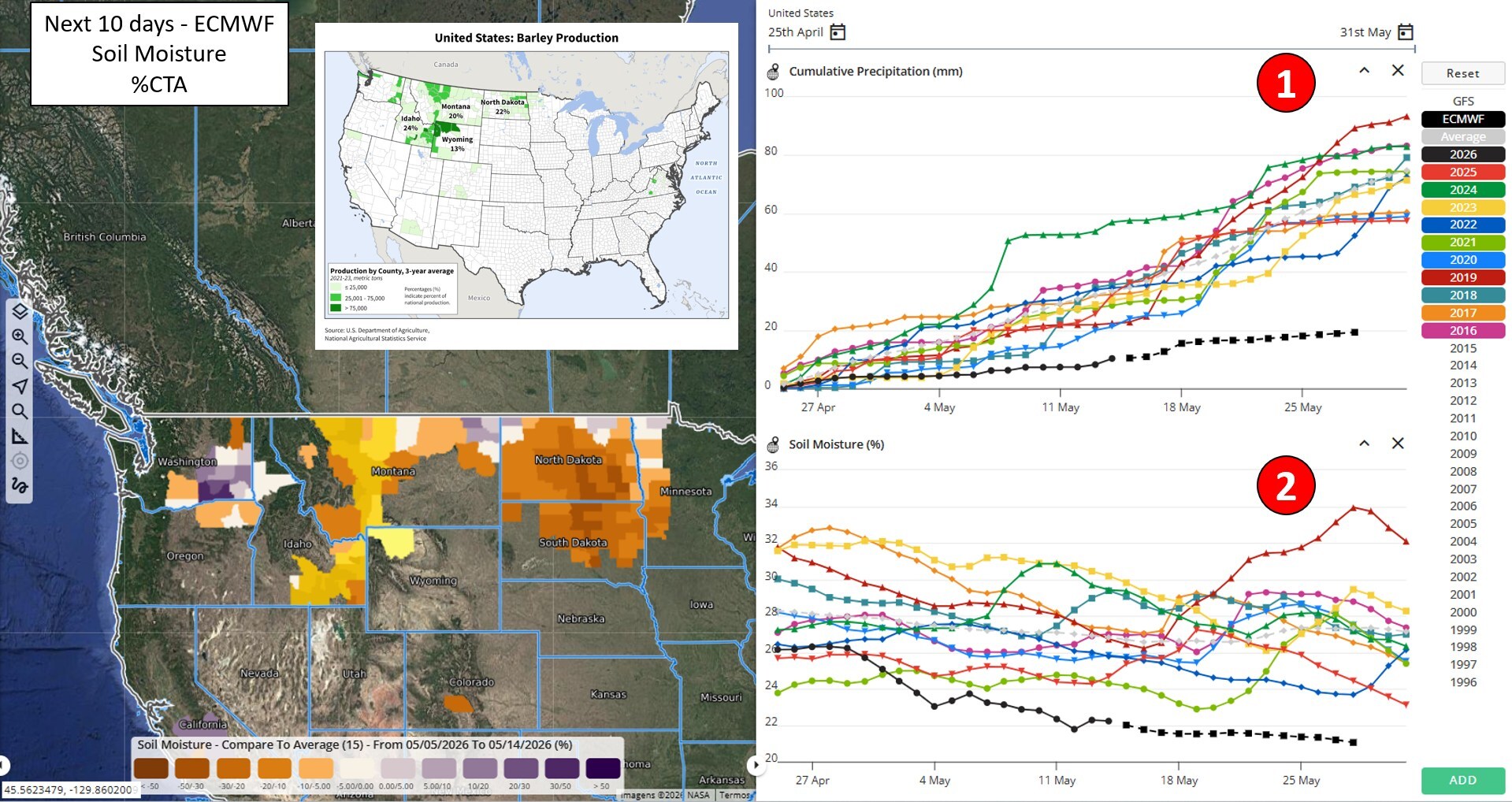1512x802 pixels.
Task: Click the Reset button
Action: [x=1463, y=73]
